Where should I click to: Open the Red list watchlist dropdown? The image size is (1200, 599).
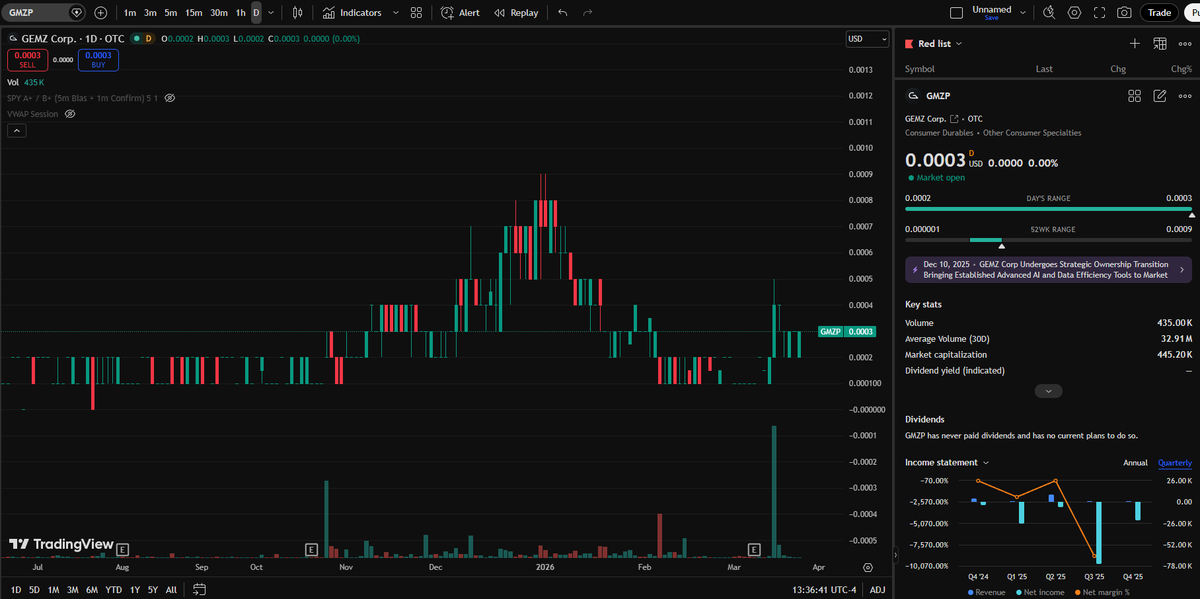tap(935, 43)
